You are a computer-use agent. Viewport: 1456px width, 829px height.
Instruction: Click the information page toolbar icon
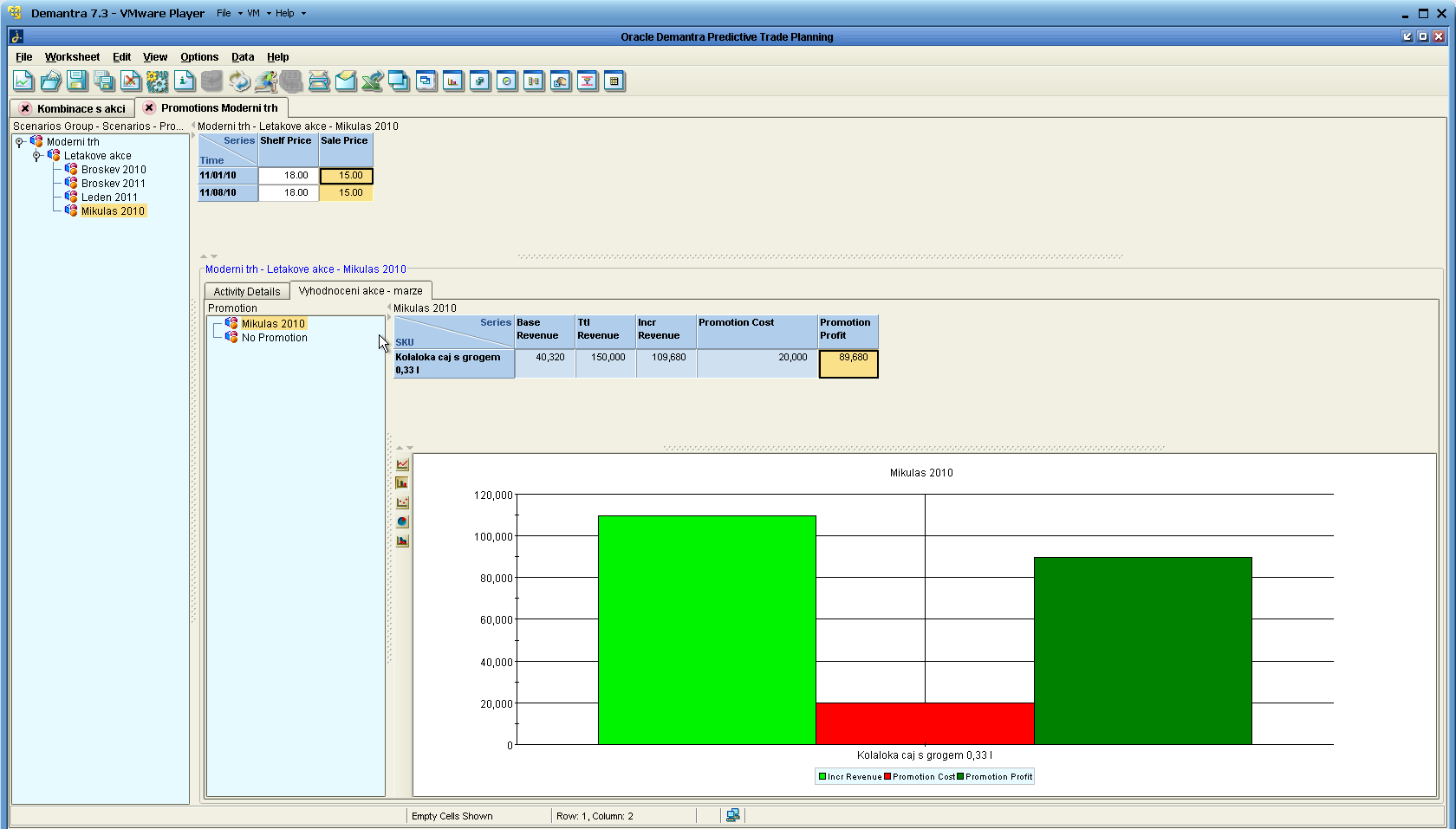click(185, 81)
